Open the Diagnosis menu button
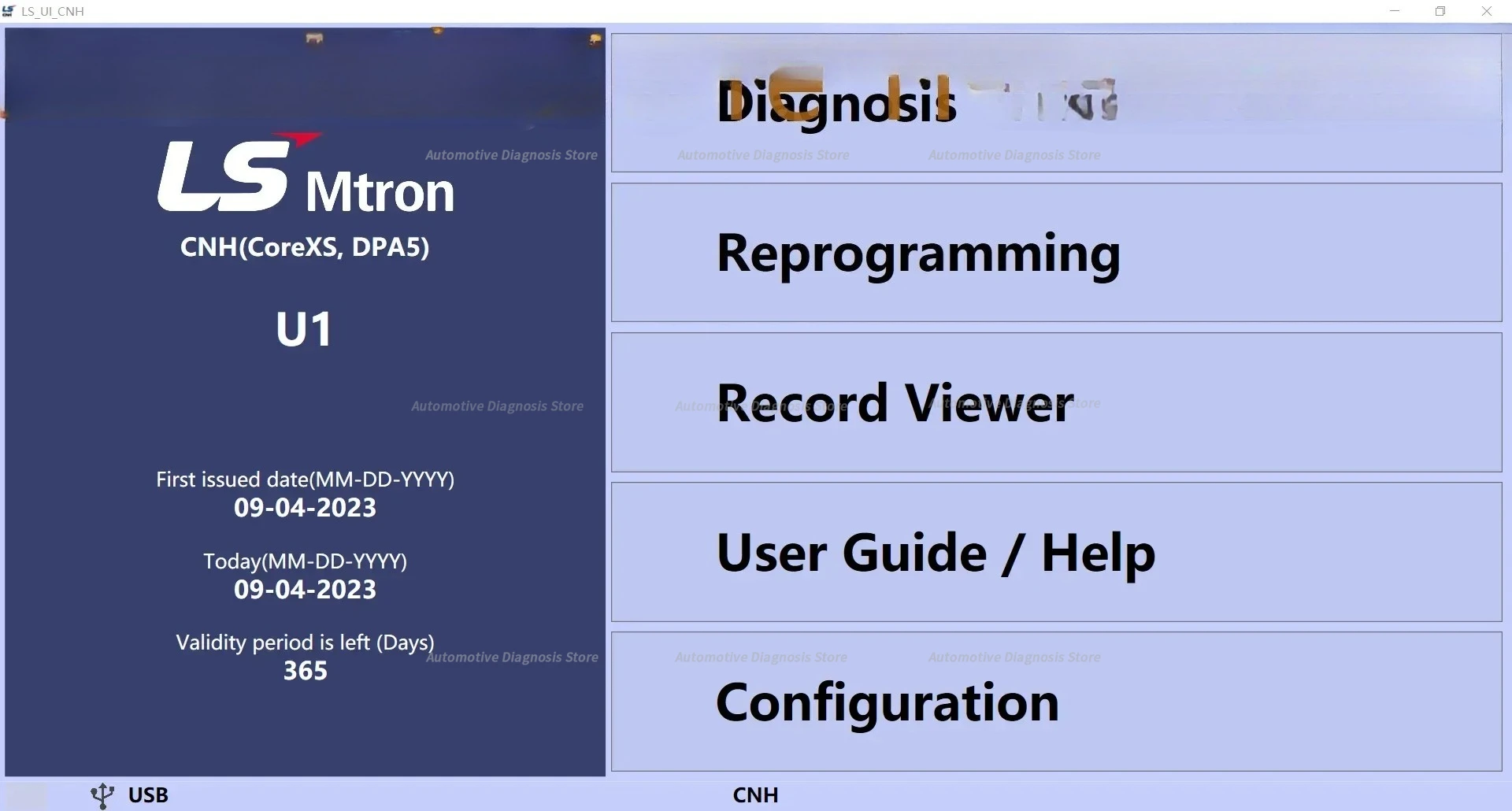This screenshot has height=811, width=1512. 1056,102
